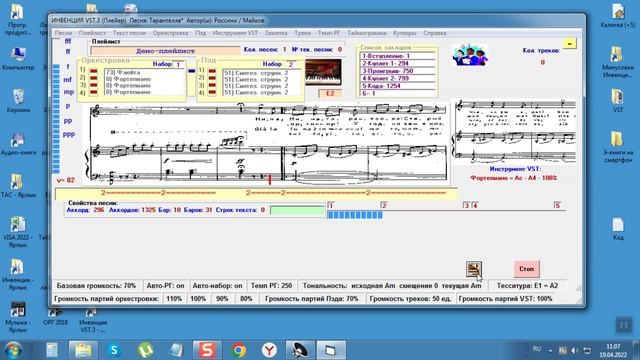Click the blue dash button between Оркестровка and Пэд

(191, 71)
